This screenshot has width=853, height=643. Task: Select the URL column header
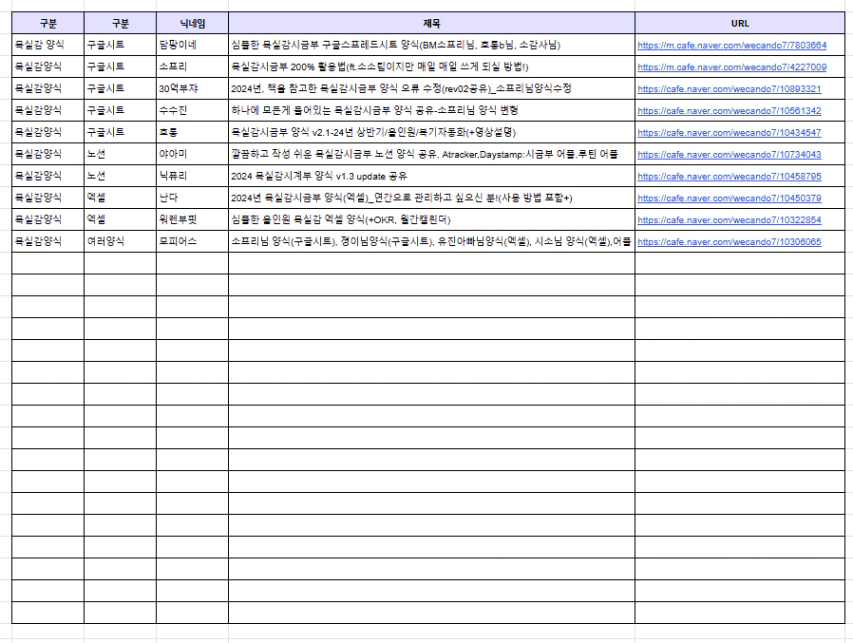(740, 23)
